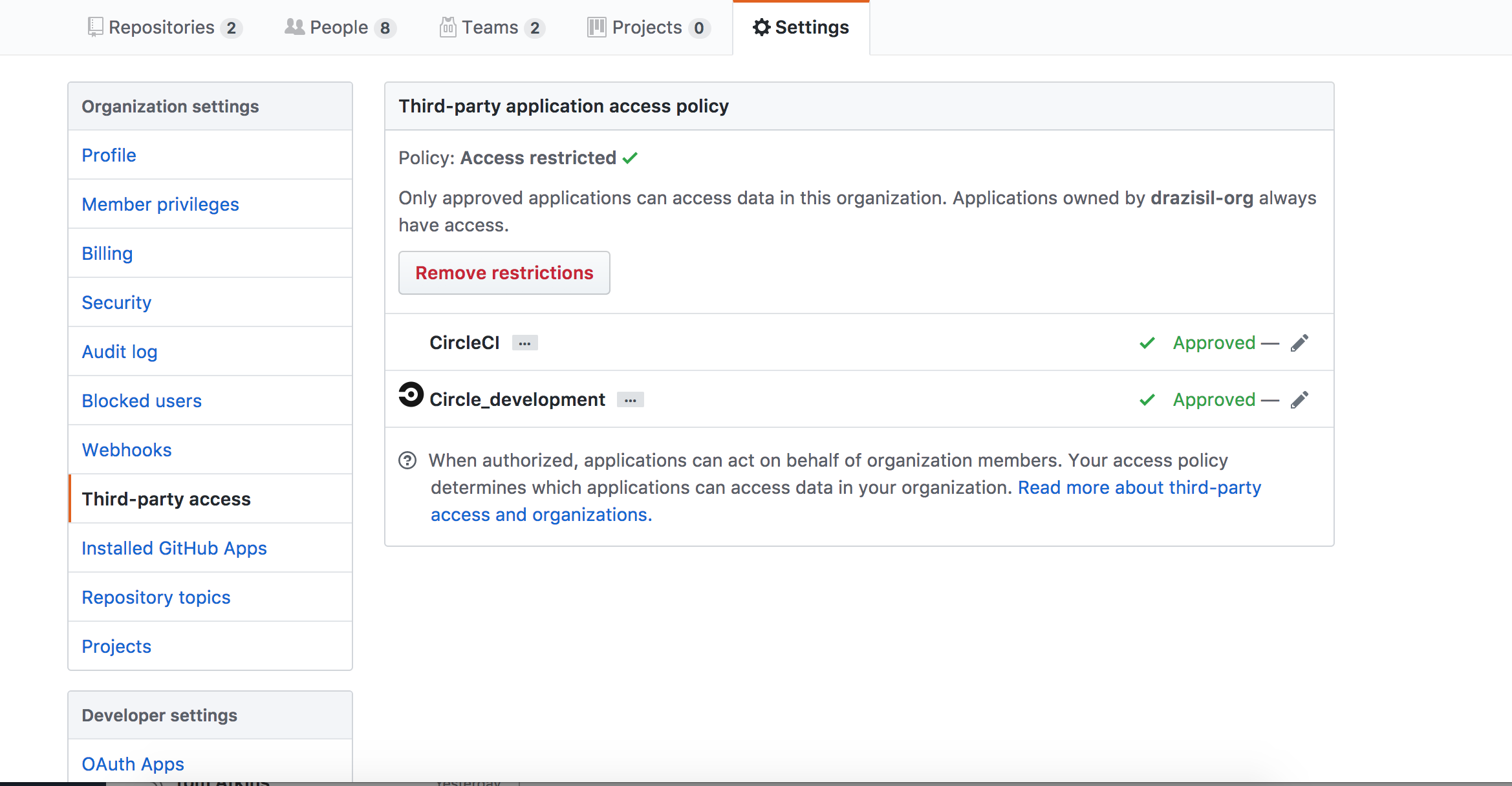Click the pencil edit icon for CircleCI

click(1299, 343)
